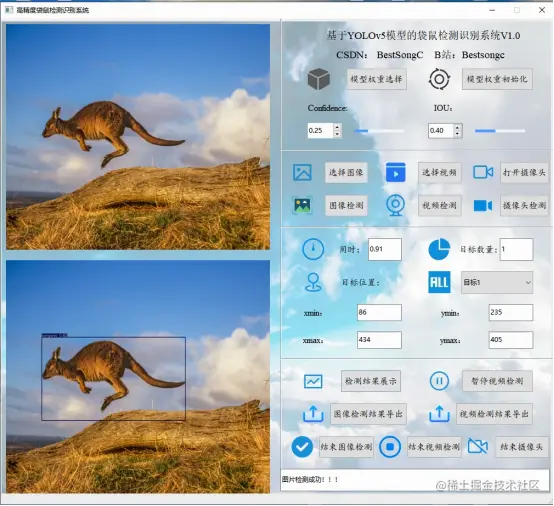The image size is (554, 506).
Task: Decrease the Confidence spinbox value
Action: [x=337, y=134]
